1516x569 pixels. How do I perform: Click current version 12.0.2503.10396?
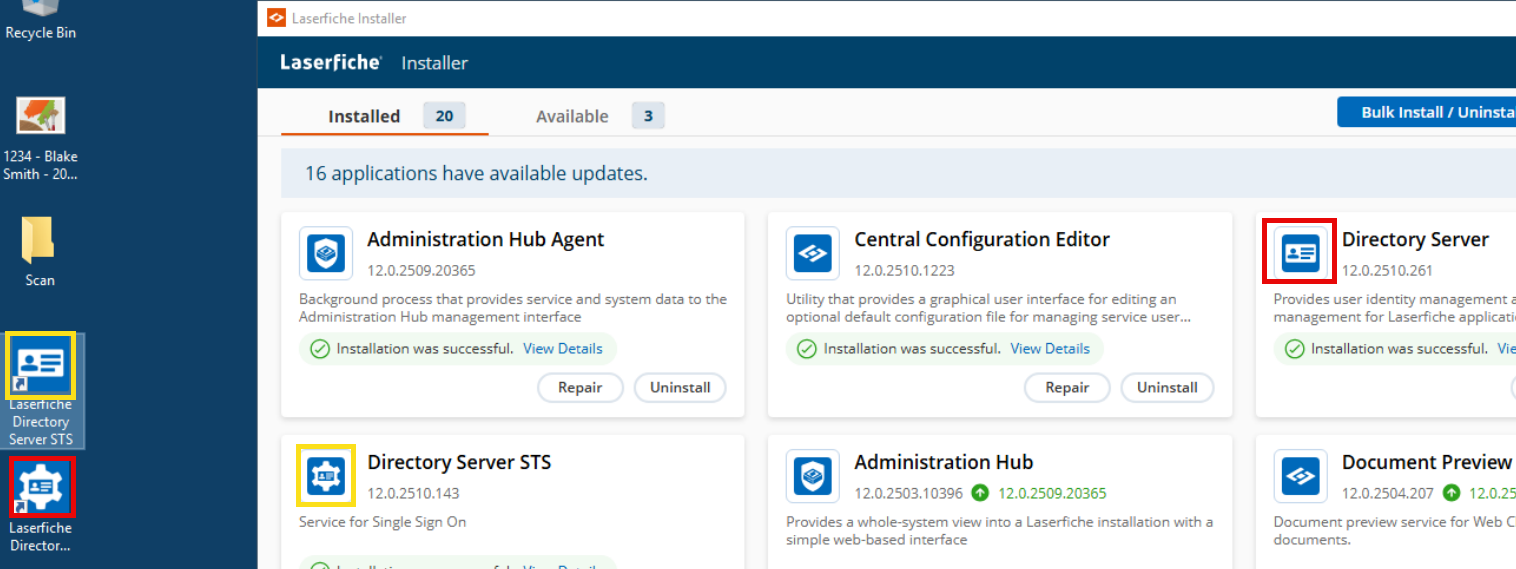click(x=908, y=493)
